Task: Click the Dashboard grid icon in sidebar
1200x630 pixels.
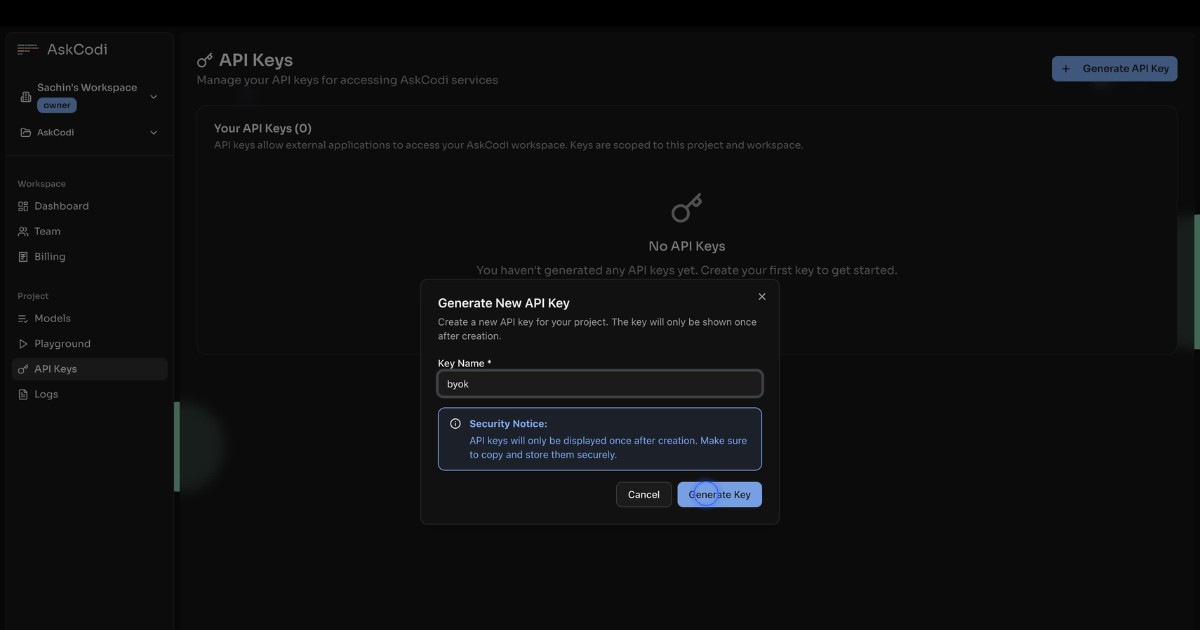Action: 24,206
